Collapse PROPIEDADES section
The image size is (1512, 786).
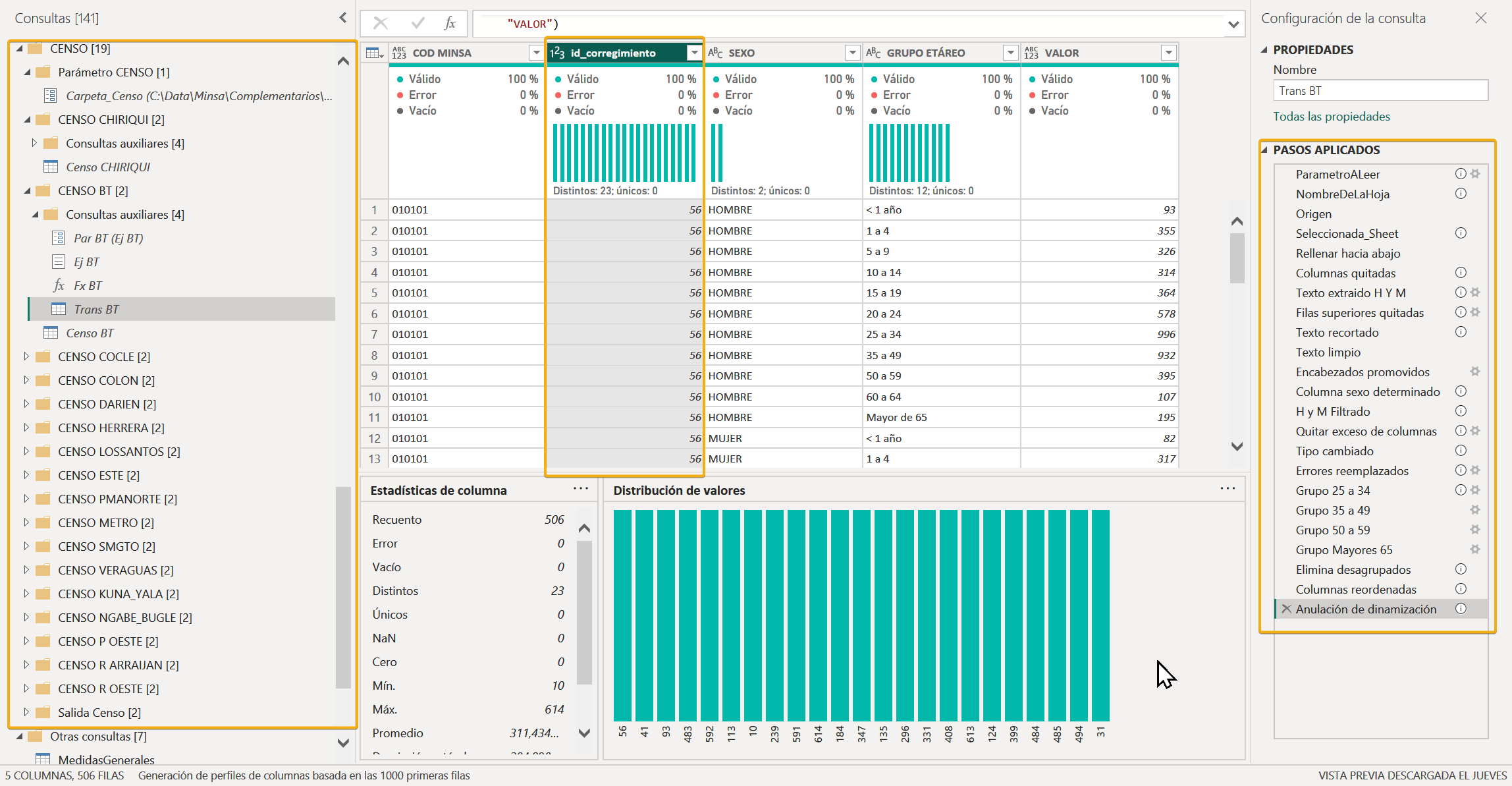coord(1264,49)
